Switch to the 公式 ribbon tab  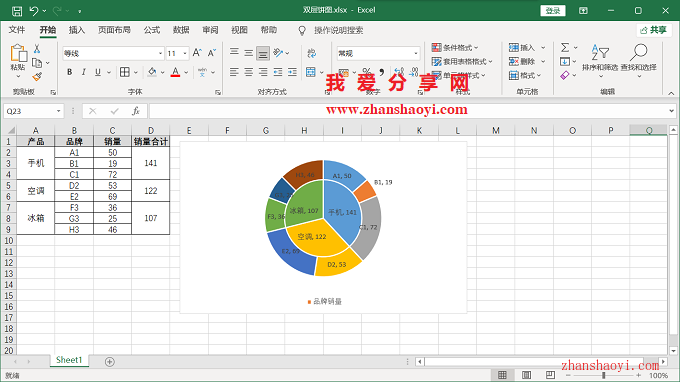[152, 30]
